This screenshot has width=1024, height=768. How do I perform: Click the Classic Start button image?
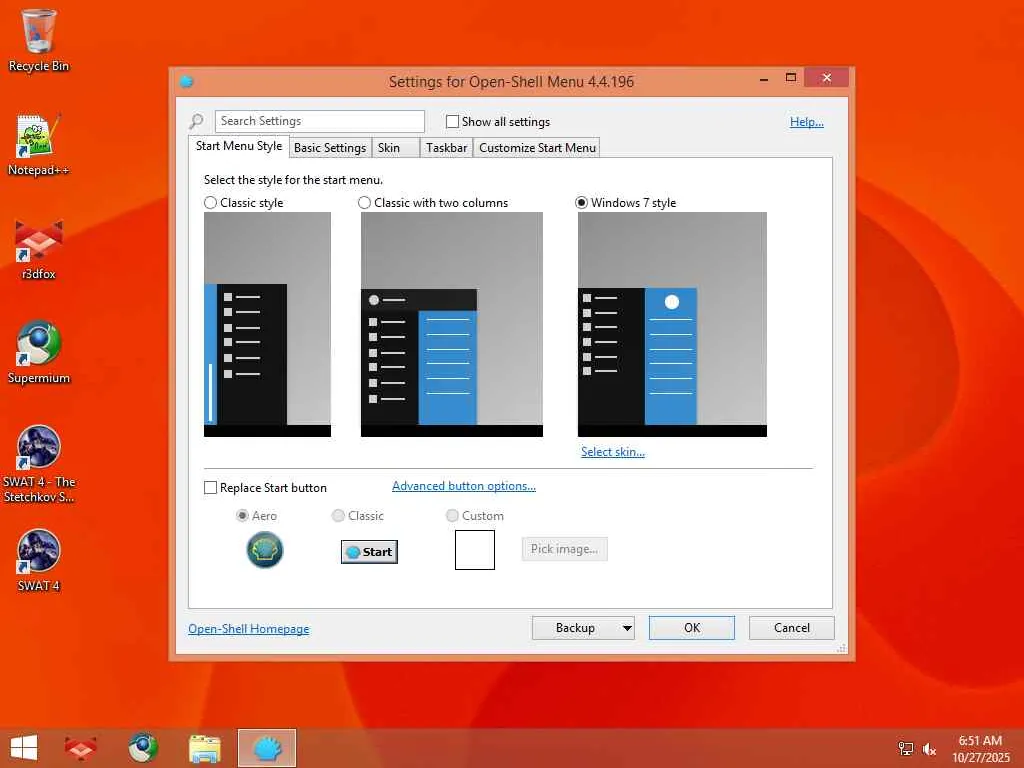click(370, 552)
